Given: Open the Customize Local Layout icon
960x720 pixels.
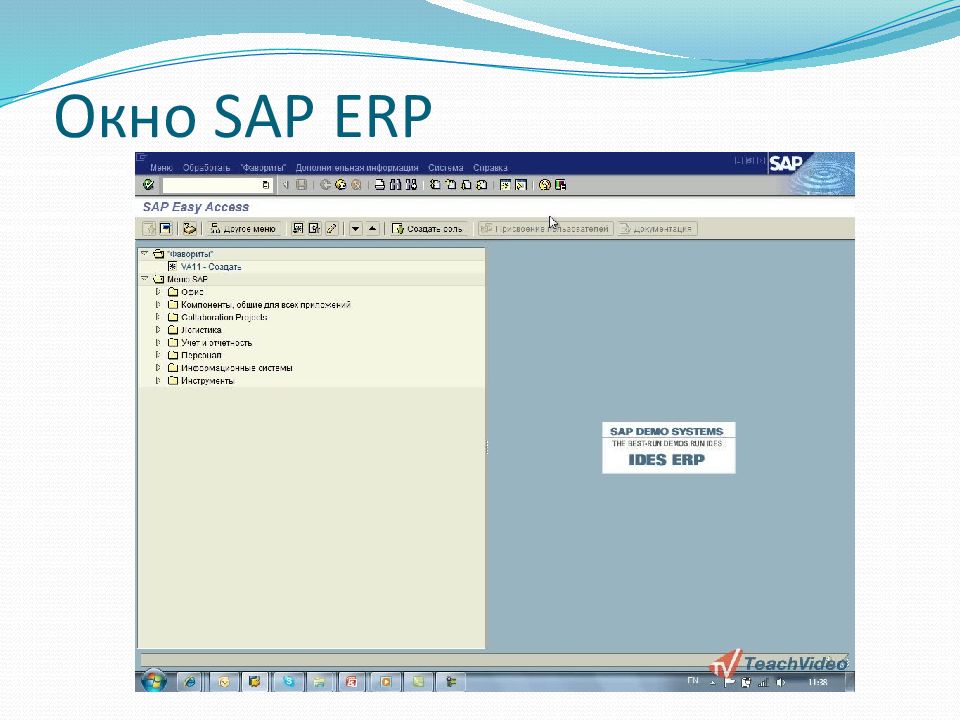Looking at the screenshot, I should [560, 184].
